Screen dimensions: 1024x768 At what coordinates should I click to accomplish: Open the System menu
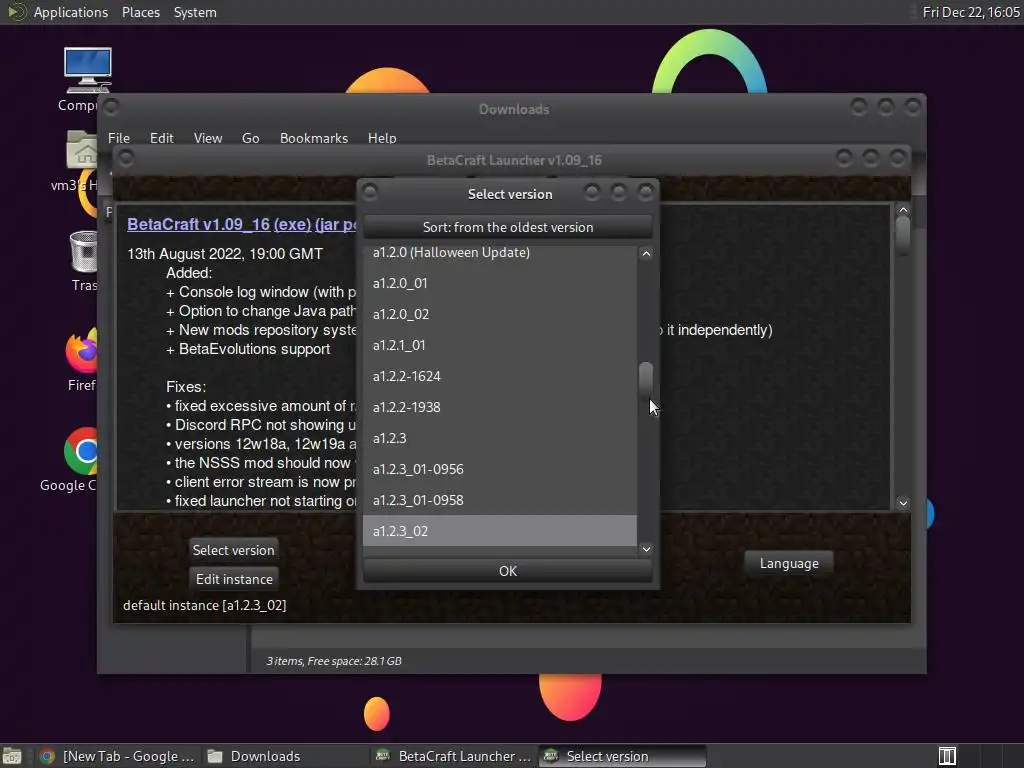[195, 12]
